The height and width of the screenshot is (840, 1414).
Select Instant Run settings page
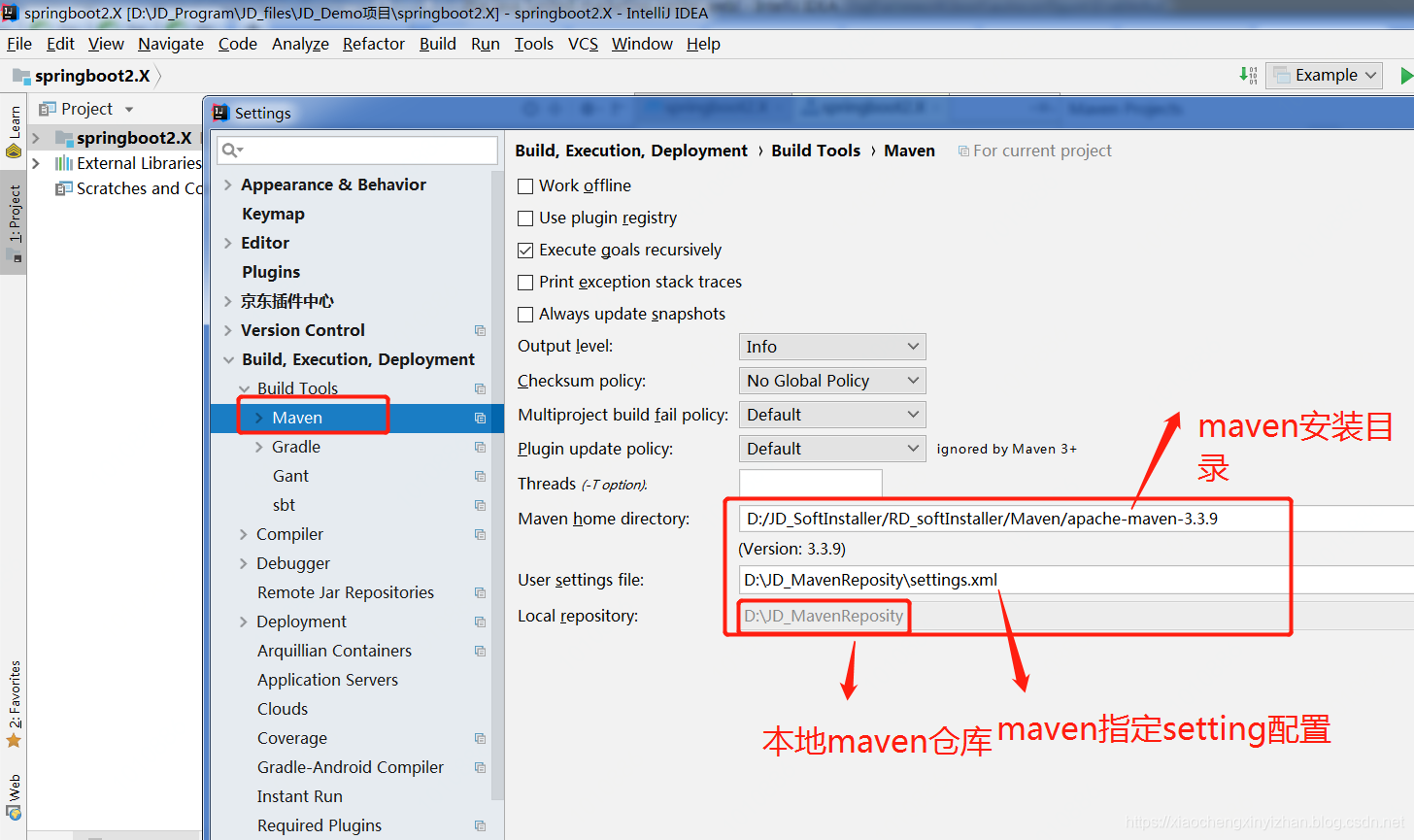coord(299,796)
